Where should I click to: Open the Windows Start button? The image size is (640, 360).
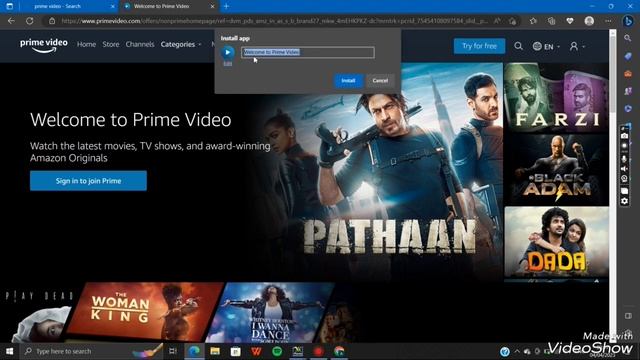coord(9,351)
